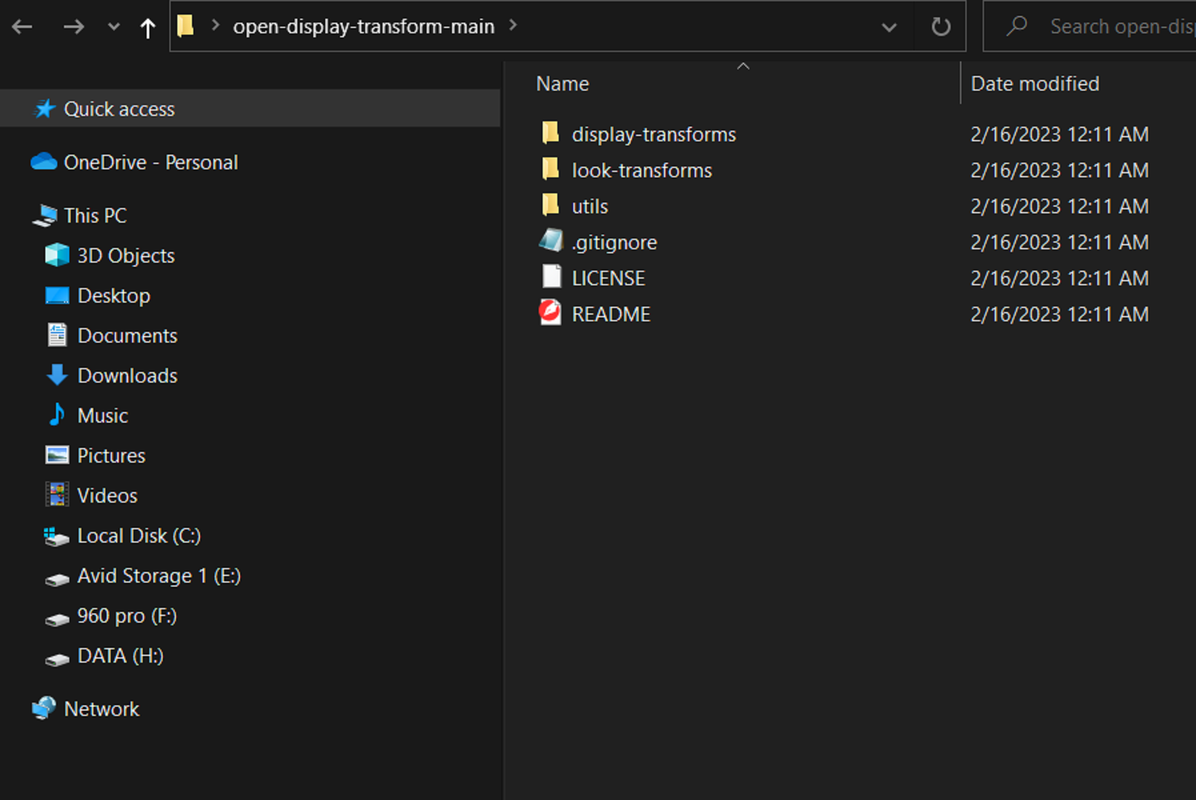The image size is (1196, 800).
Task: Open the Music folder
Action: click(102, 416)
